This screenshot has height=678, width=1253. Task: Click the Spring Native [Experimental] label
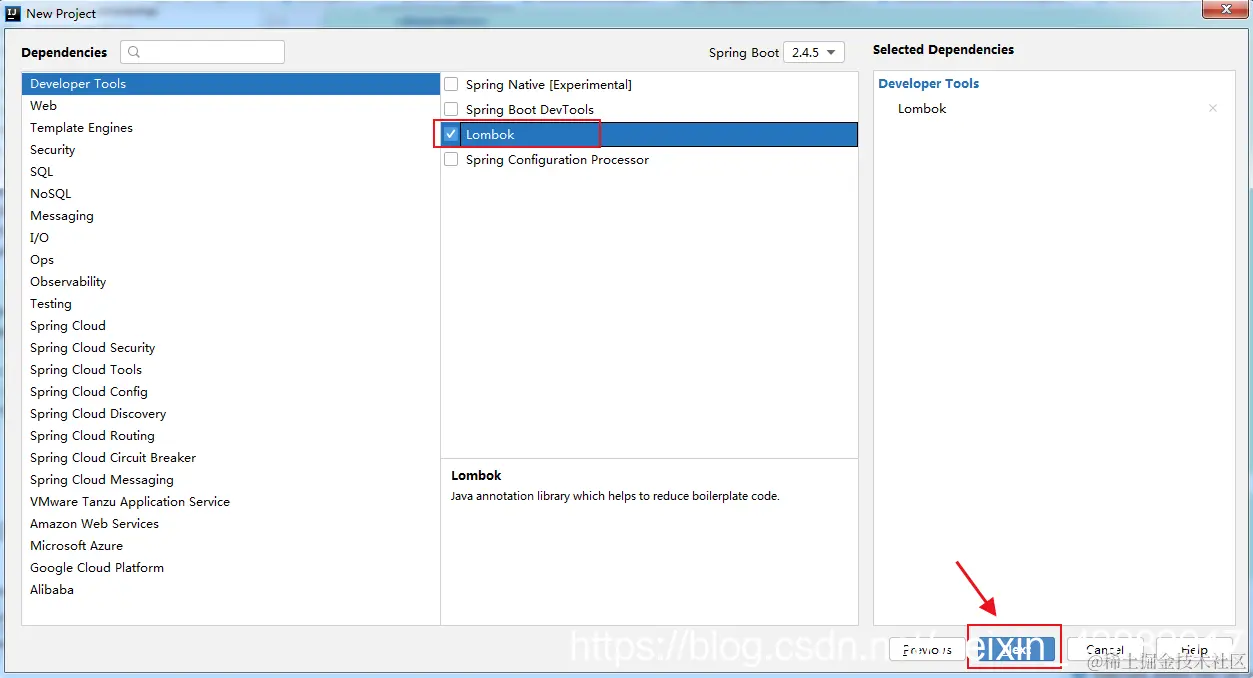(549, 84)
